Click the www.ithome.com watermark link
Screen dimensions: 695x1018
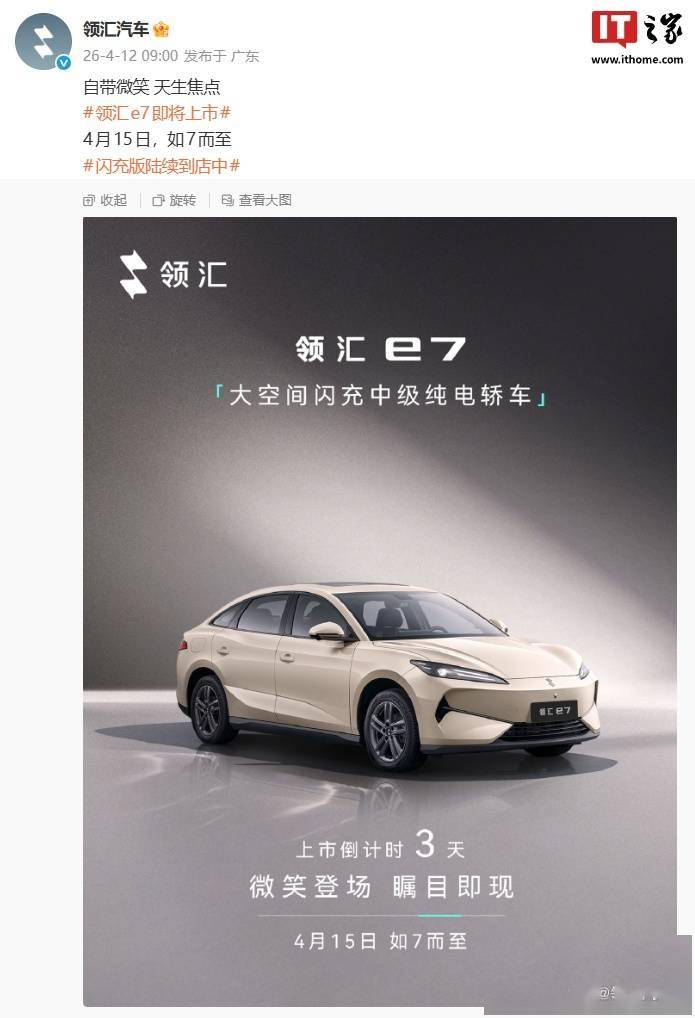pyautogui.click(x=637, y=60)
